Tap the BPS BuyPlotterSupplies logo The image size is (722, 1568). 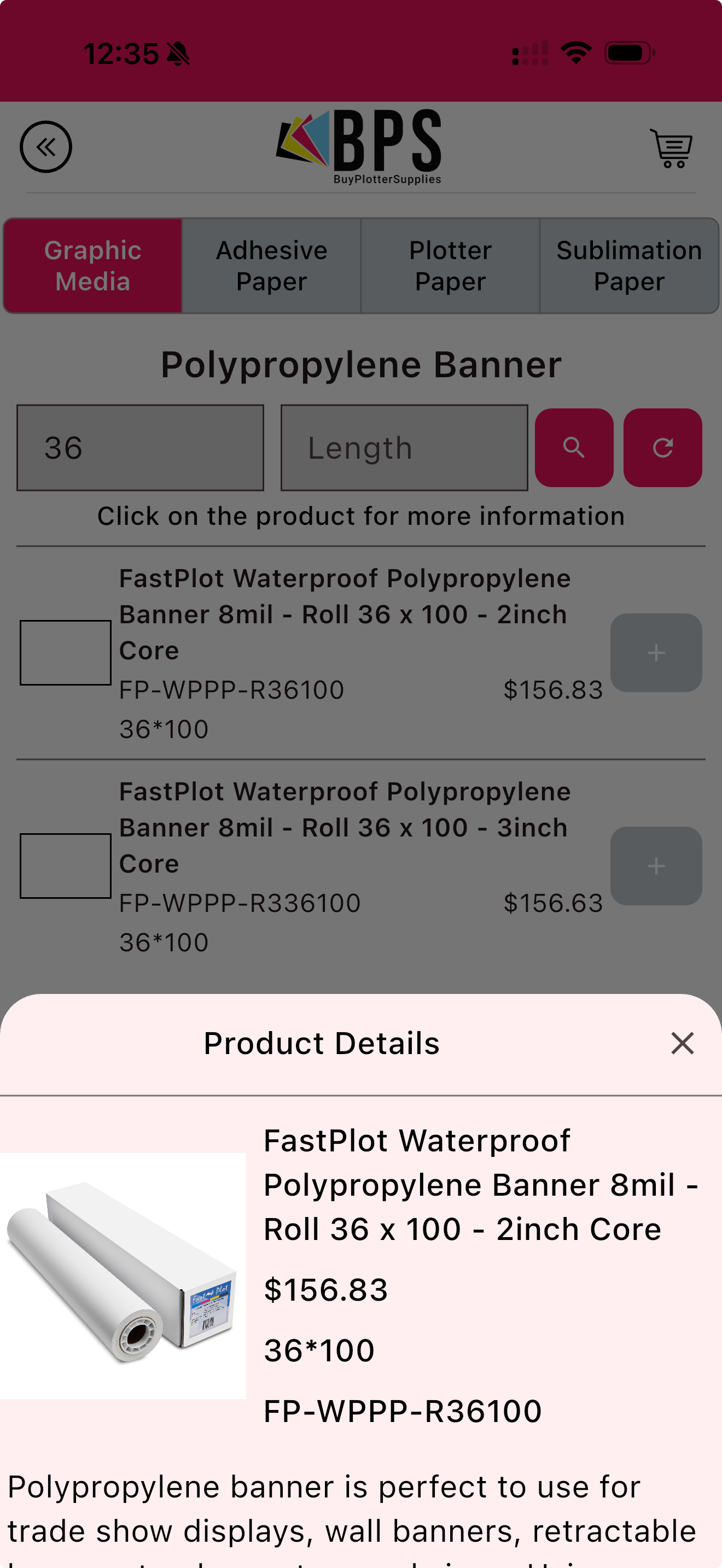pos(359,147)
